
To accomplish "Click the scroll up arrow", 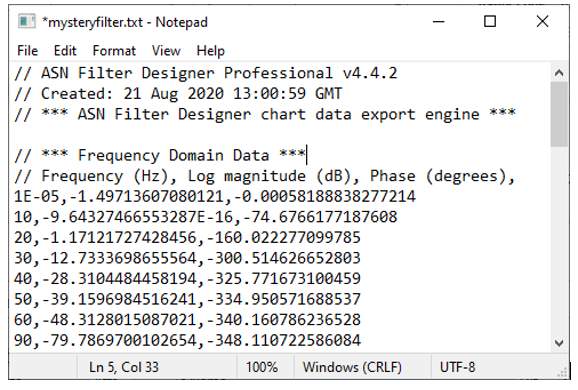I will tap(559, 73).
